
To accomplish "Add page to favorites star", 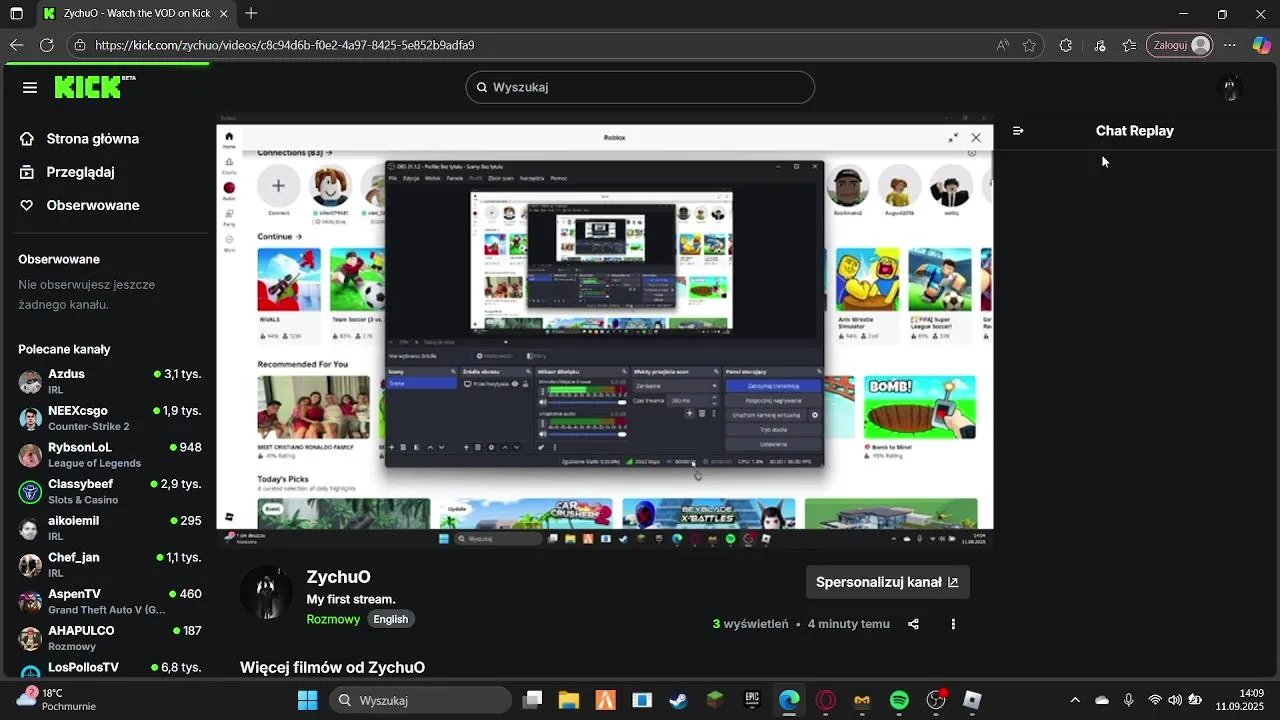I will (x=1029, y=45).
